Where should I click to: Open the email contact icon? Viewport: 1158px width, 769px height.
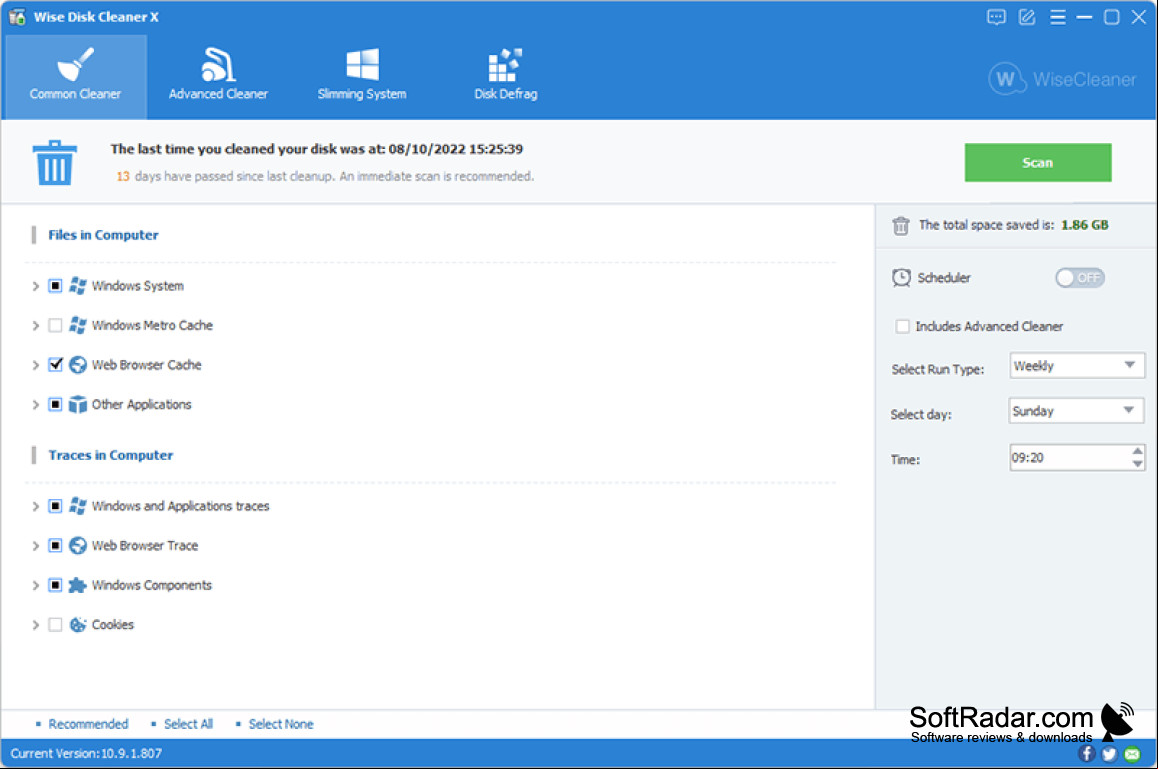(x=1132, y=753)
